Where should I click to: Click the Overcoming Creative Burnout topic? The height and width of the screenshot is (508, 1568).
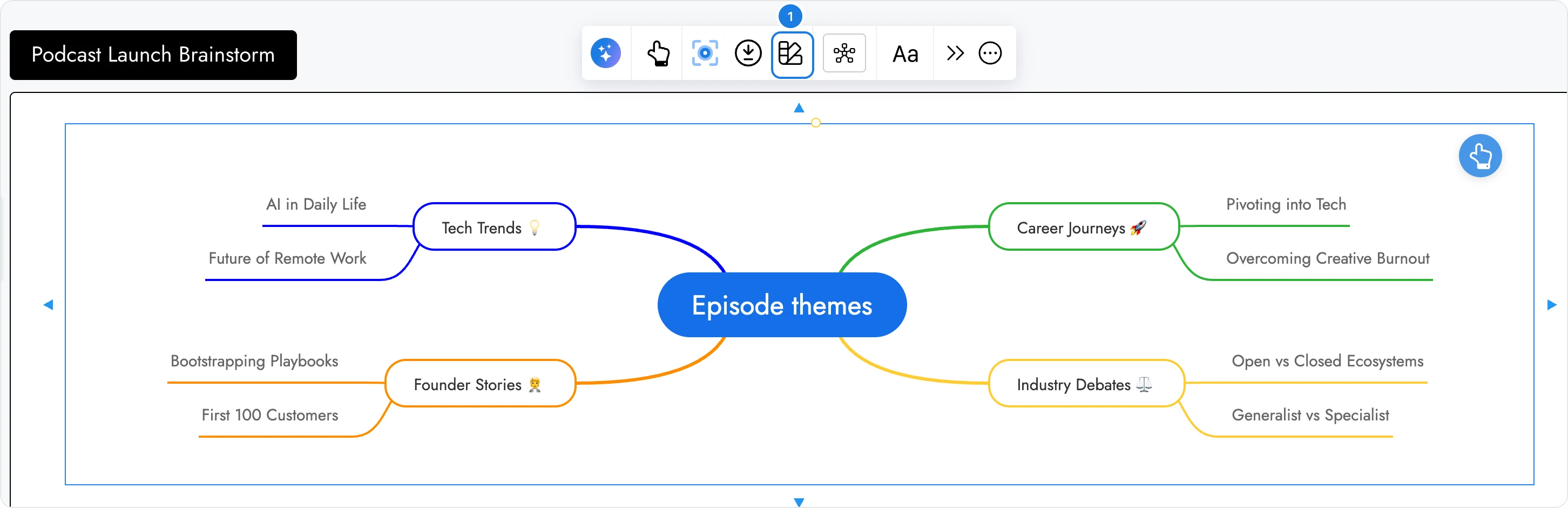tap(1328, 258)
